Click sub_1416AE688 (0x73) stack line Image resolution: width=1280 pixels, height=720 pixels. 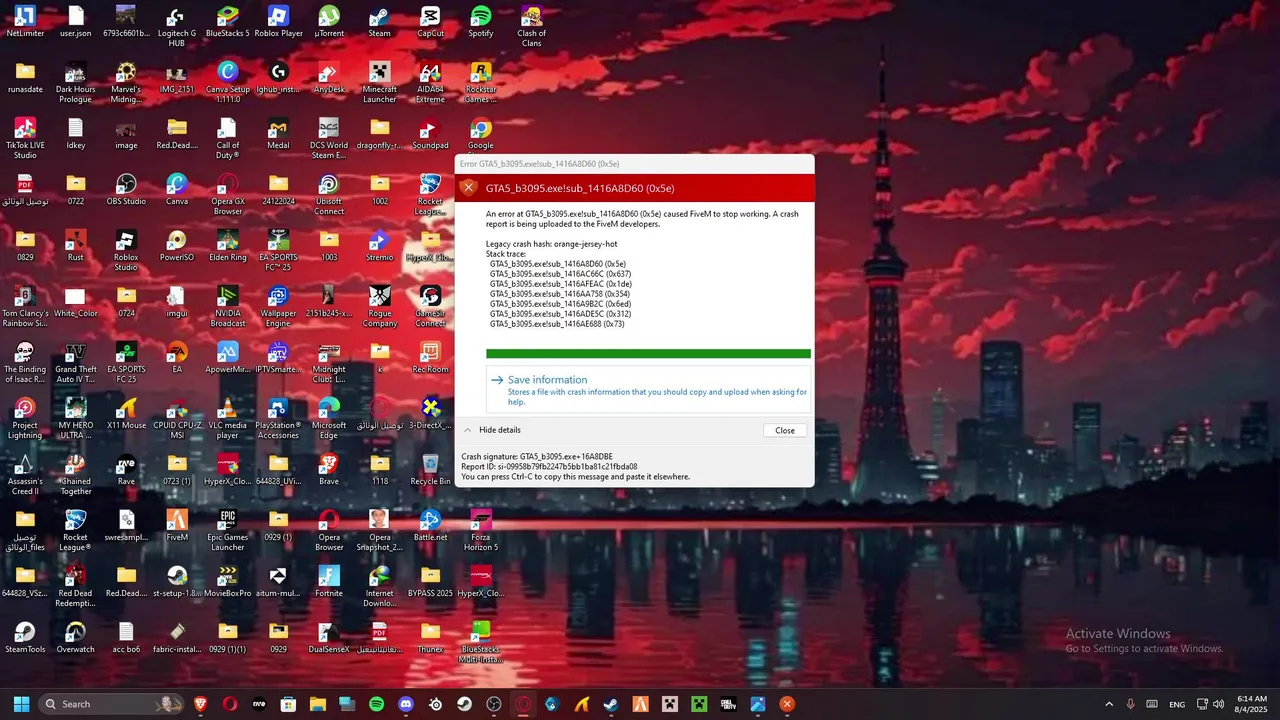557,324
